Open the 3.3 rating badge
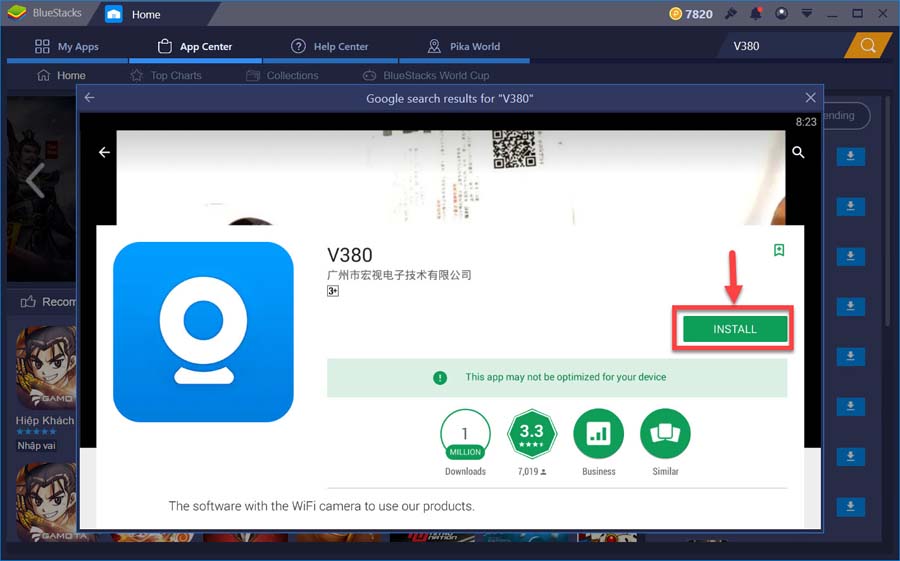The height and width of the screenshot is (561, 900). click(x=532, y=442)
